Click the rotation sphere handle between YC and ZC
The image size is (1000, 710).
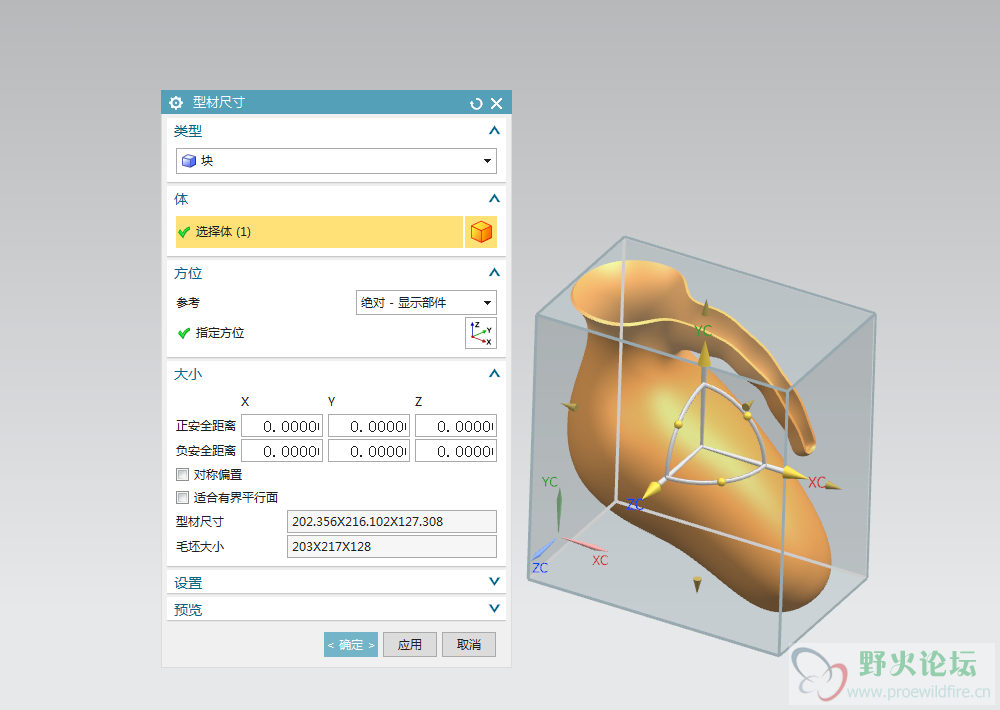pos(679,424)
